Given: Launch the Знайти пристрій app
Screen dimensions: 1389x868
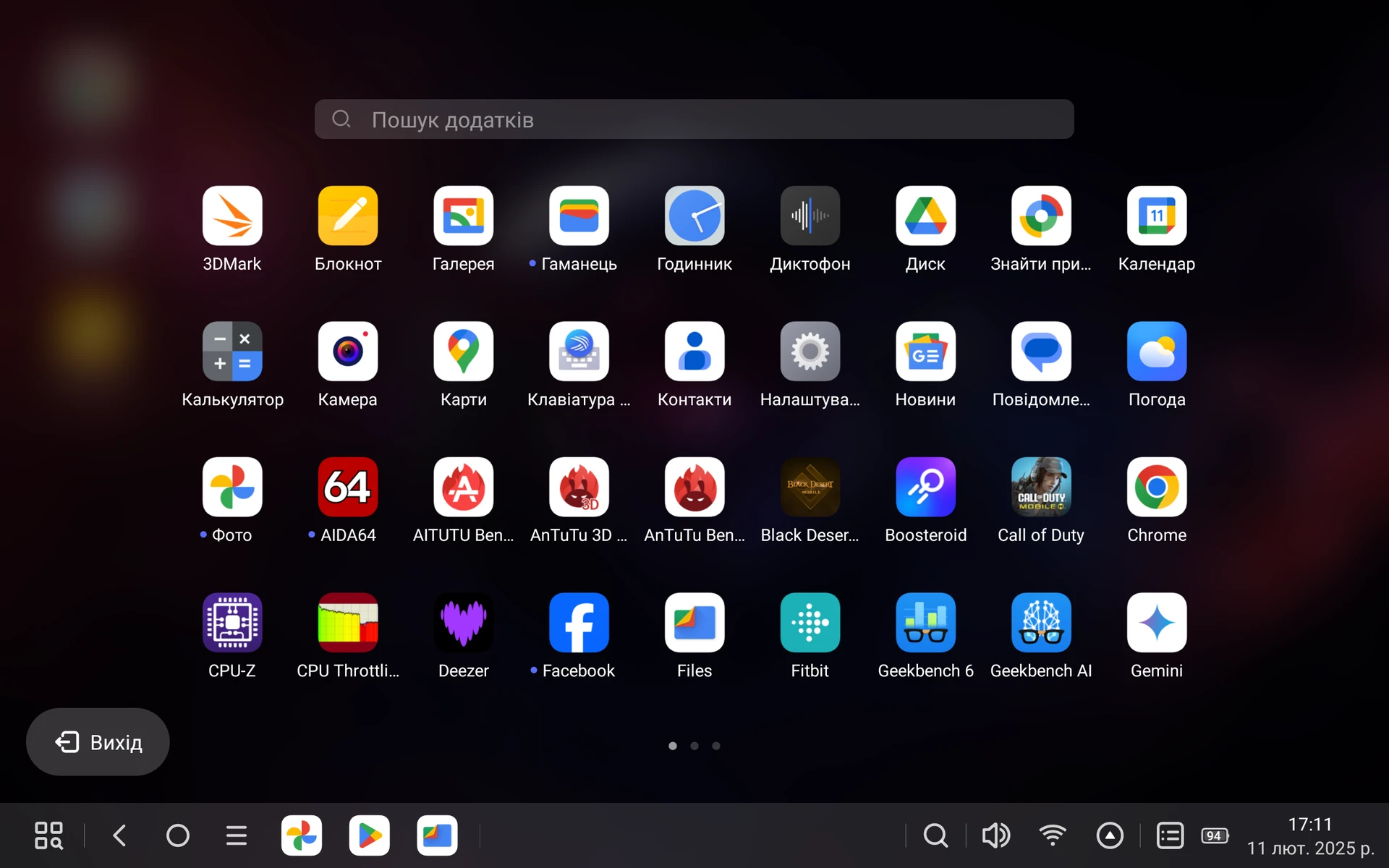Looking at the screenshot, I should coord(1041,216).
